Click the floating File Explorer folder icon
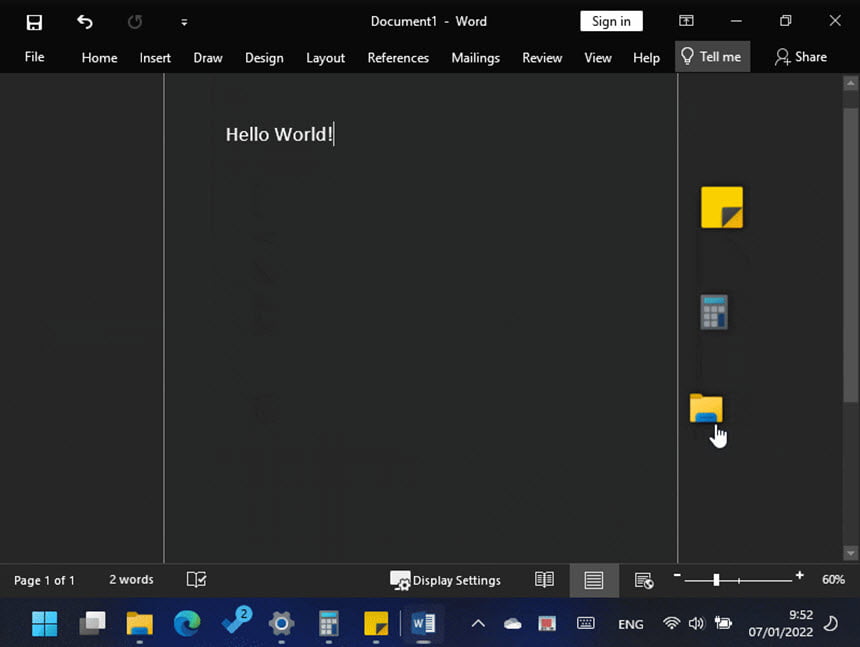Screen dimensions: 860x647 click(x=706, y=408)
